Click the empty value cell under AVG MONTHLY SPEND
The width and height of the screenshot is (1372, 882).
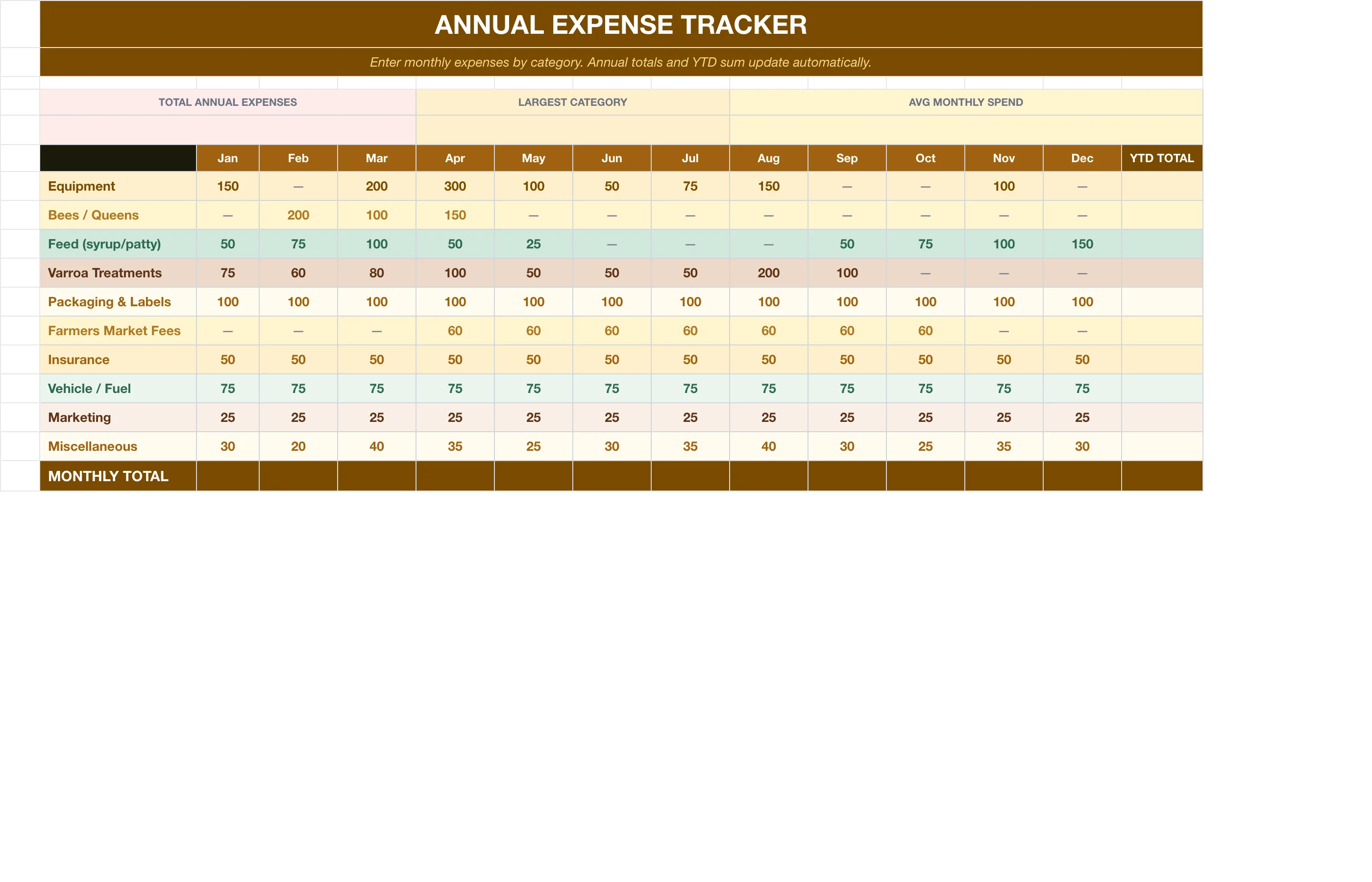pos(965,130)
